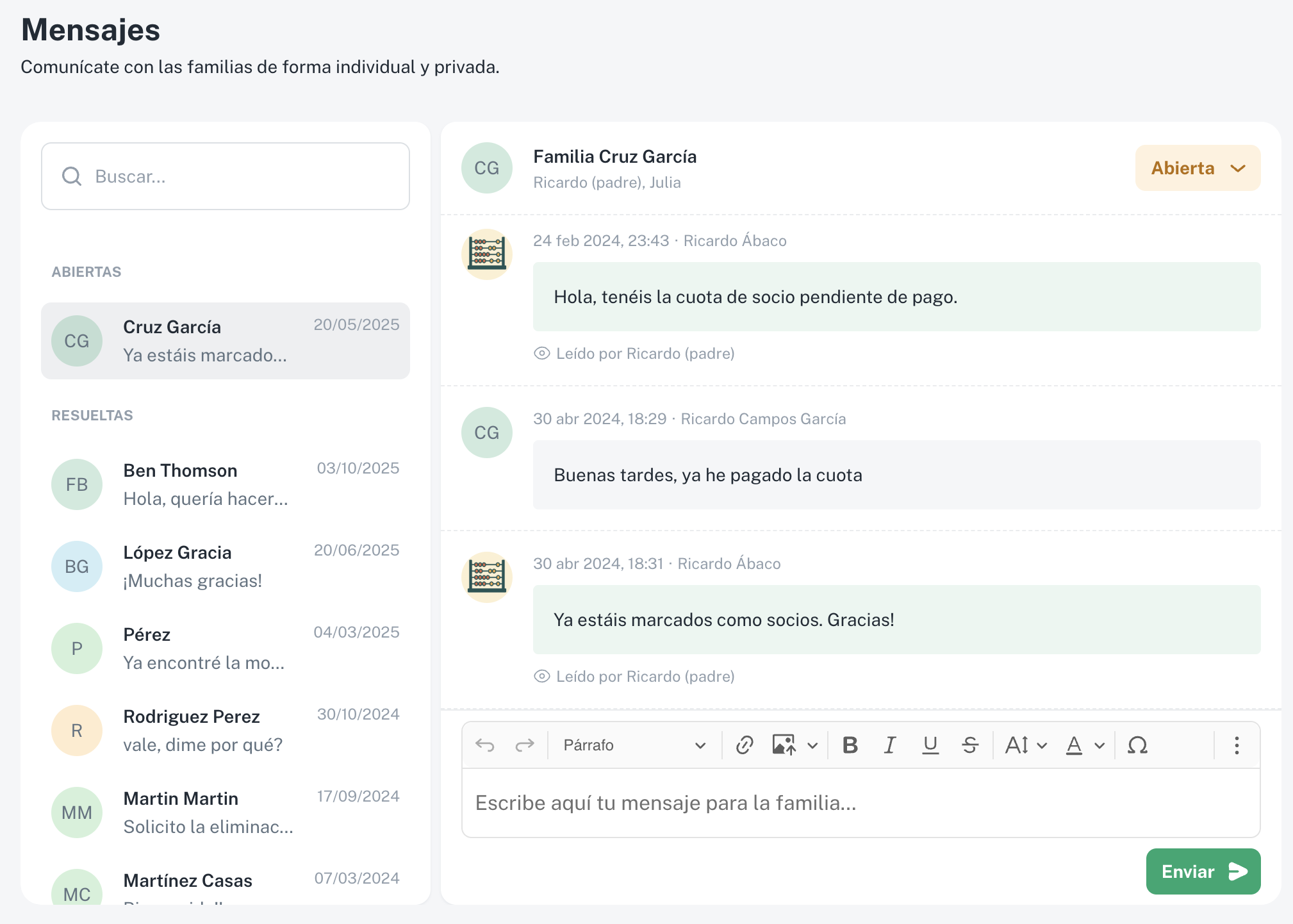
Task: Open the three-dot more options menu
Action: click(1237, 745)
